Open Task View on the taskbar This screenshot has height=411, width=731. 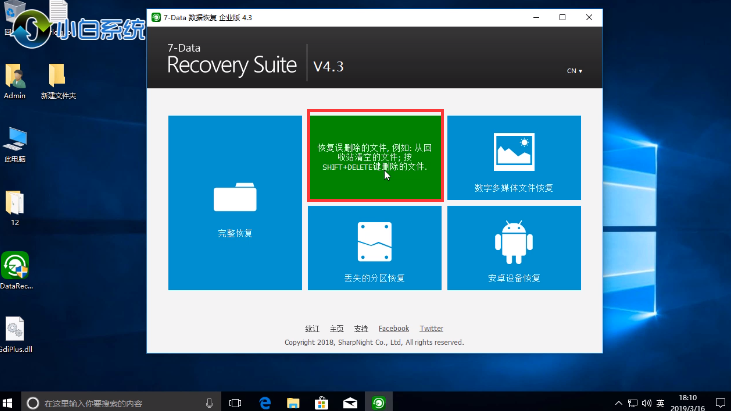point(238,402)
